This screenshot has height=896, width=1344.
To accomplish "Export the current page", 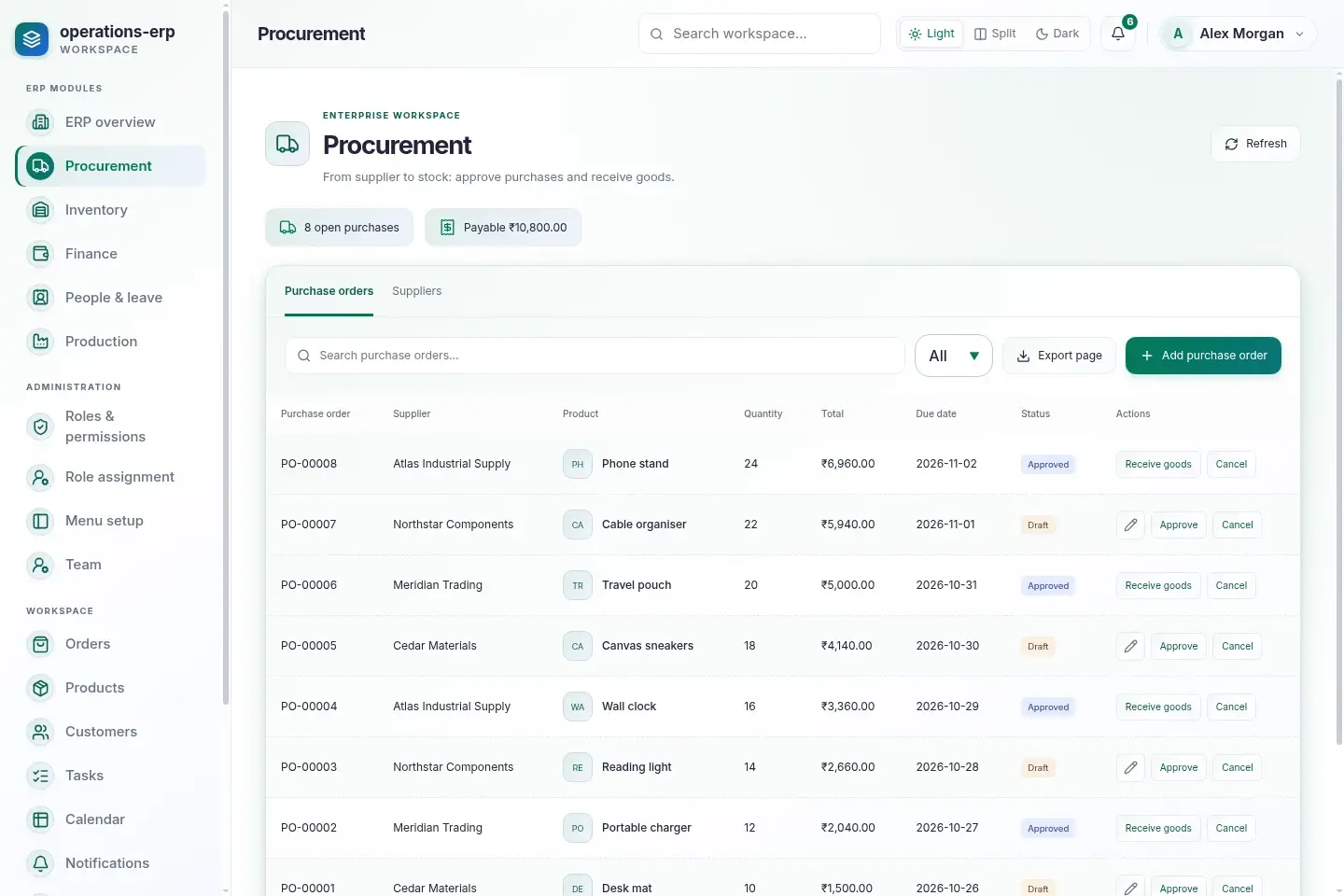I will click(x=1059, y=356).
